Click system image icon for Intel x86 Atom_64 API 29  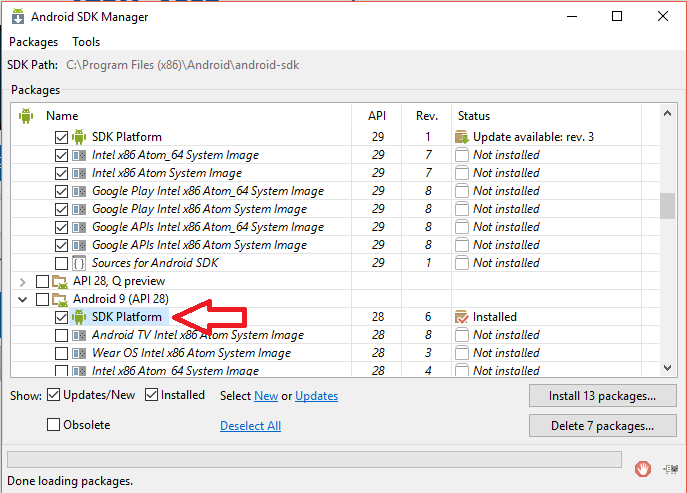click(79, 155)
